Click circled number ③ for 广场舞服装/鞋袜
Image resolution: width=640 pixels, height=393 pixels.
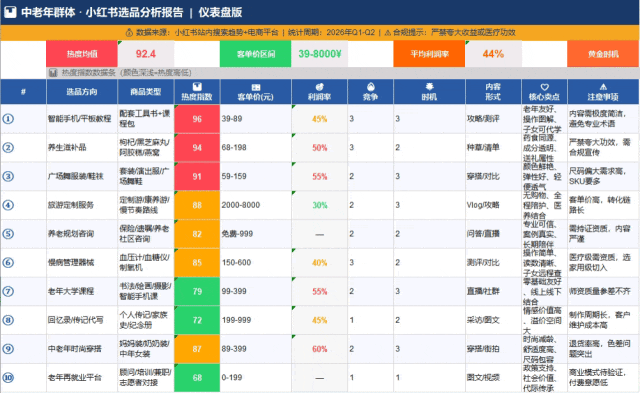coord(8,176)
